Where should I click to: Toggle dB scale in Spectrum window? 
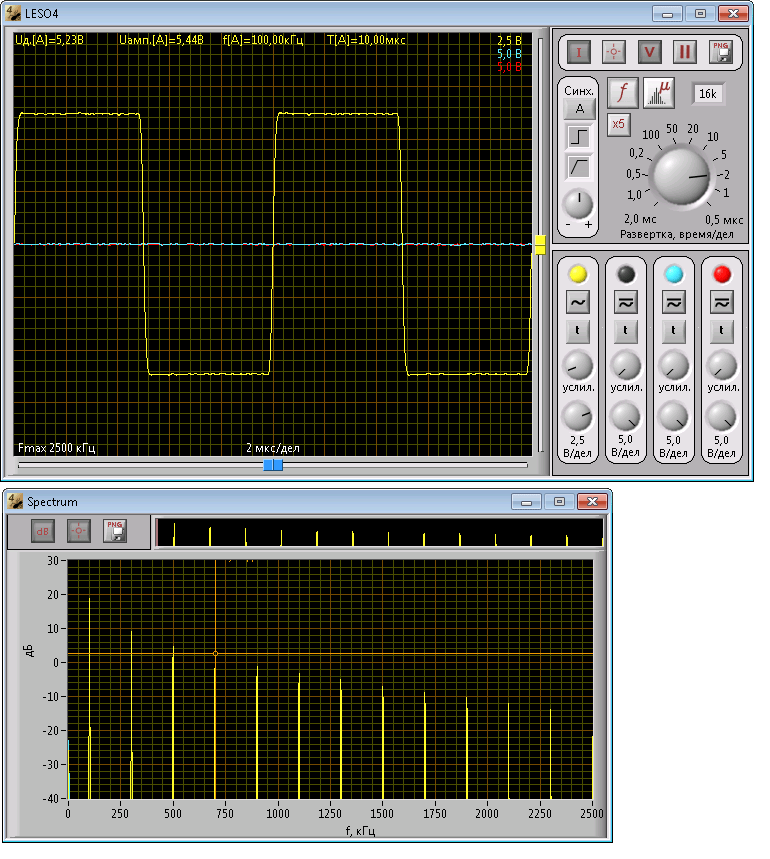pyautogui.click(x=43, y=531)
